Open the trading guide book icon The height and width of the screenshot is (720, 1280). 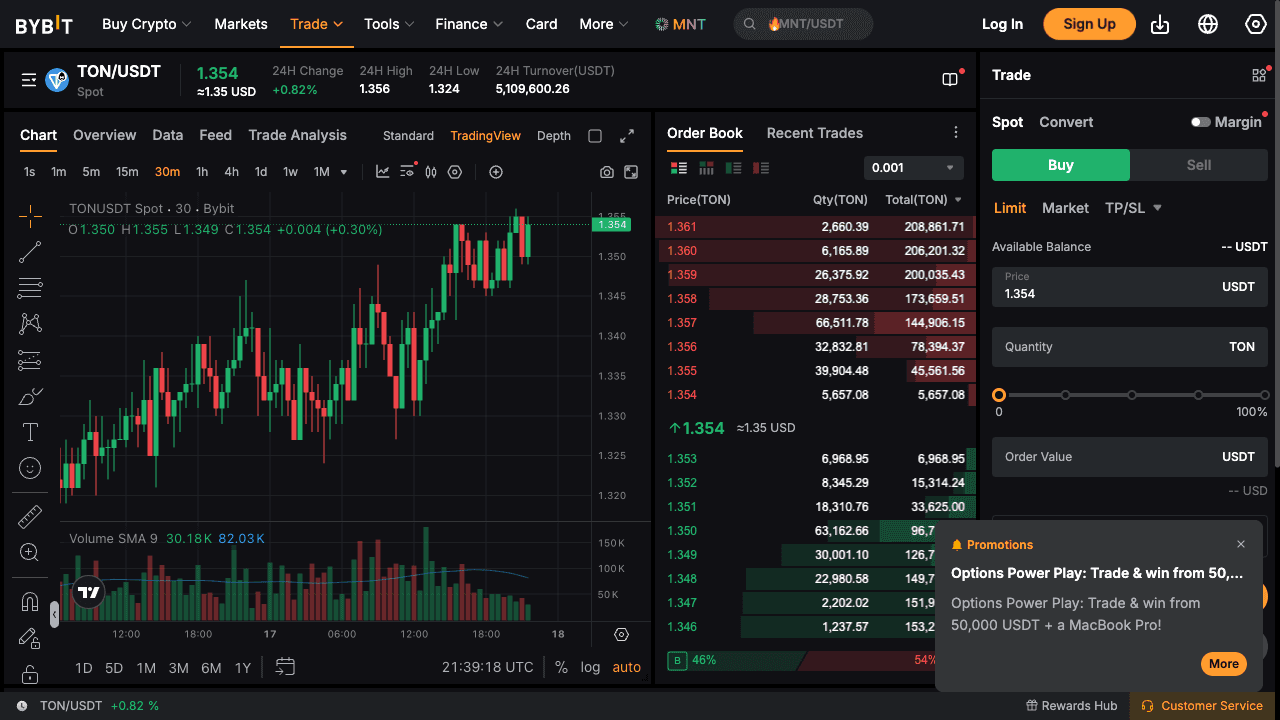[x=950, y=79]
